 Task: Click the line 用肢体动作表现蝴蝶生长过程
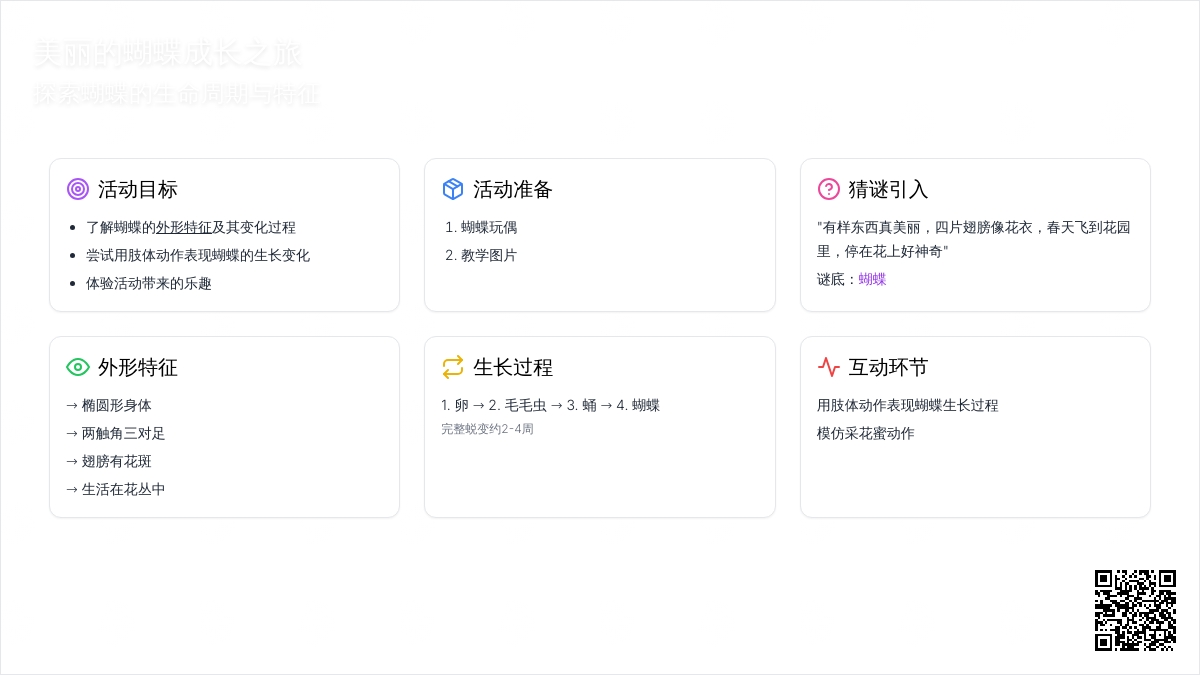click(908, 405)
